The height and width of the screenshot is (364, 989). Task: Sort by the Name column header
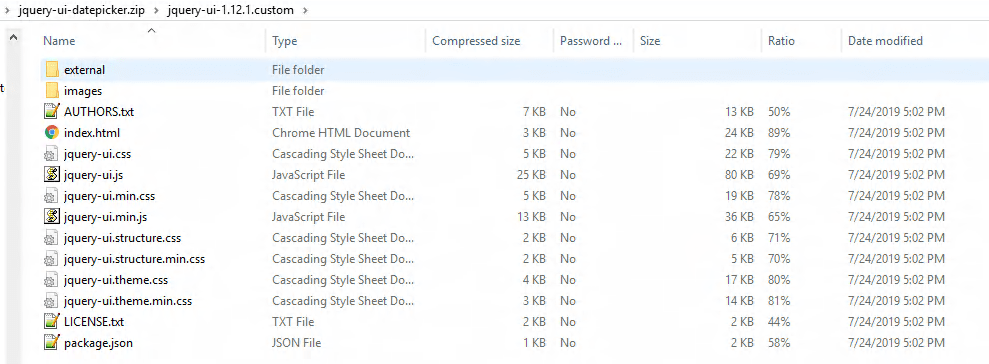point(59,41)
